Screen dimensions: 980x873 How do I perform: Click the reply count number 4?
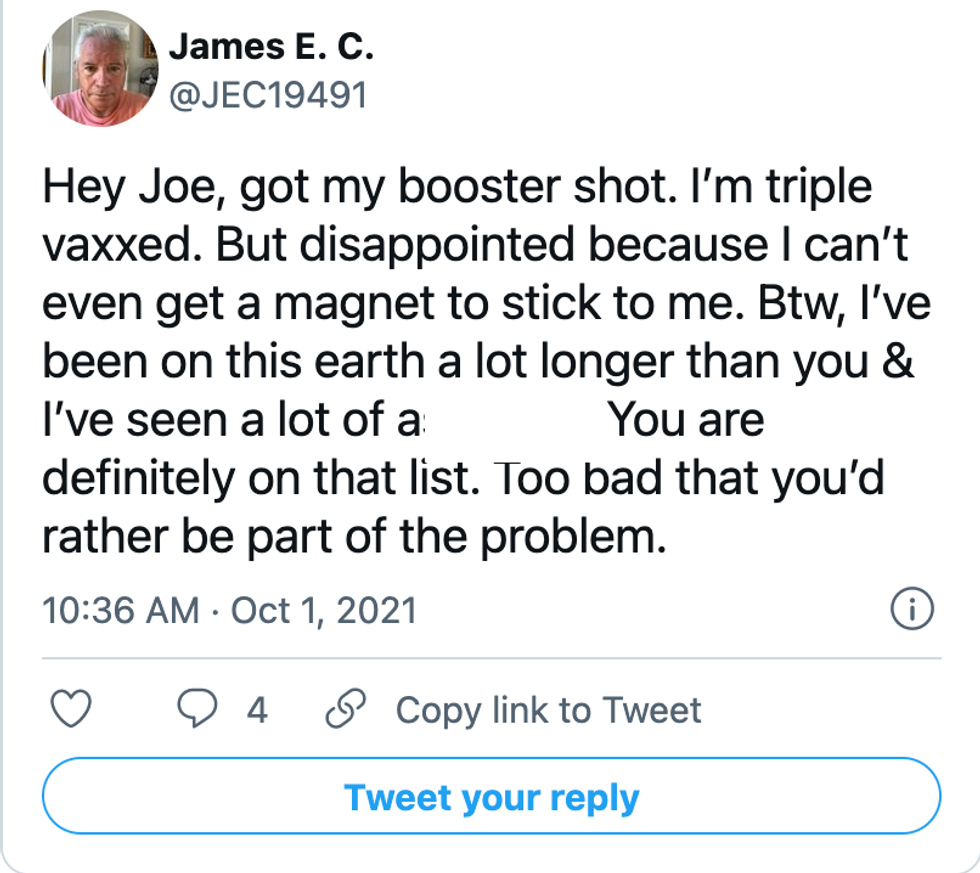pos(257,710)
